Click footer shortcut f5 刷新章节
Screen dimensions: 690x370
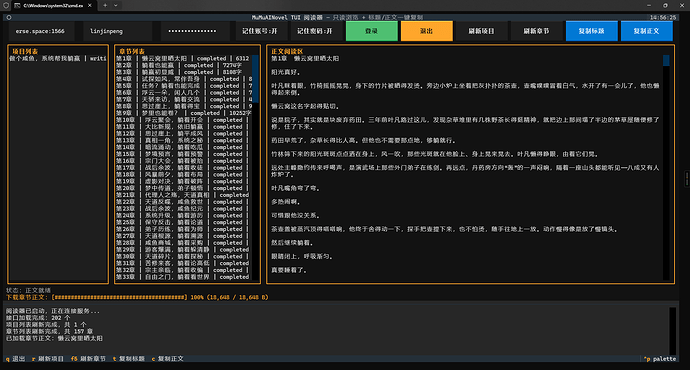[x=88, y=359]
